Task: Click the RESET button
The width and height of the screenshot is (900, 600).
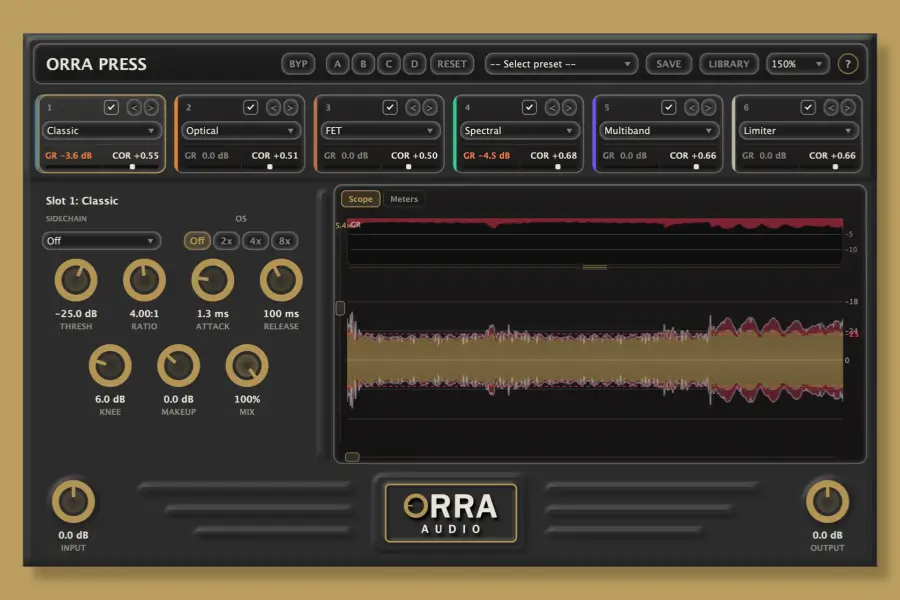Action: coord(452,64)
